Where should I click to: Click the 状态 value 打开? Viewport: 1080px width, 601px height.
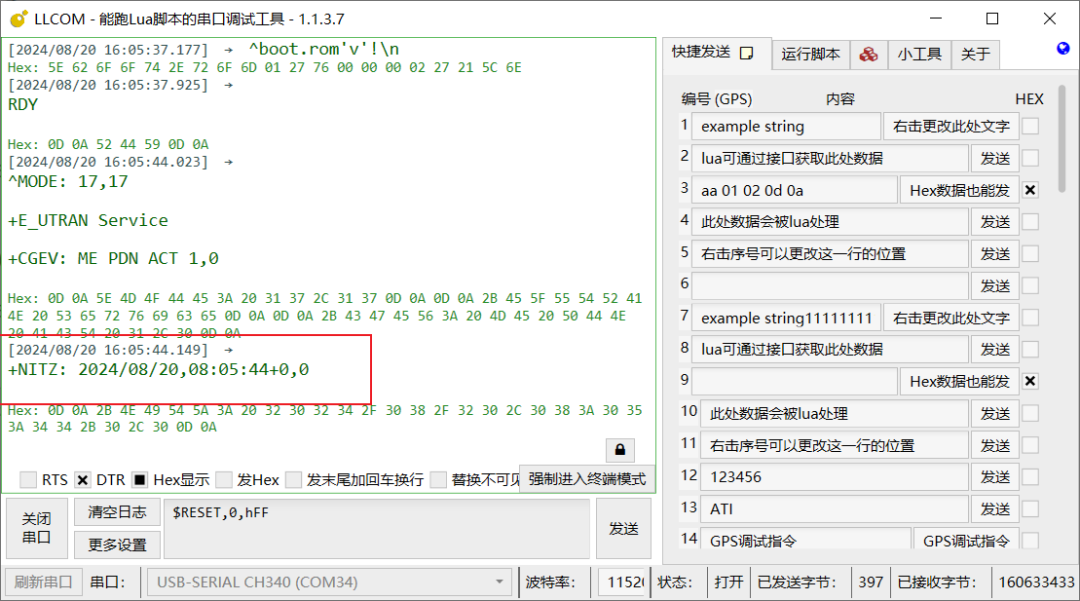[729, 582]
